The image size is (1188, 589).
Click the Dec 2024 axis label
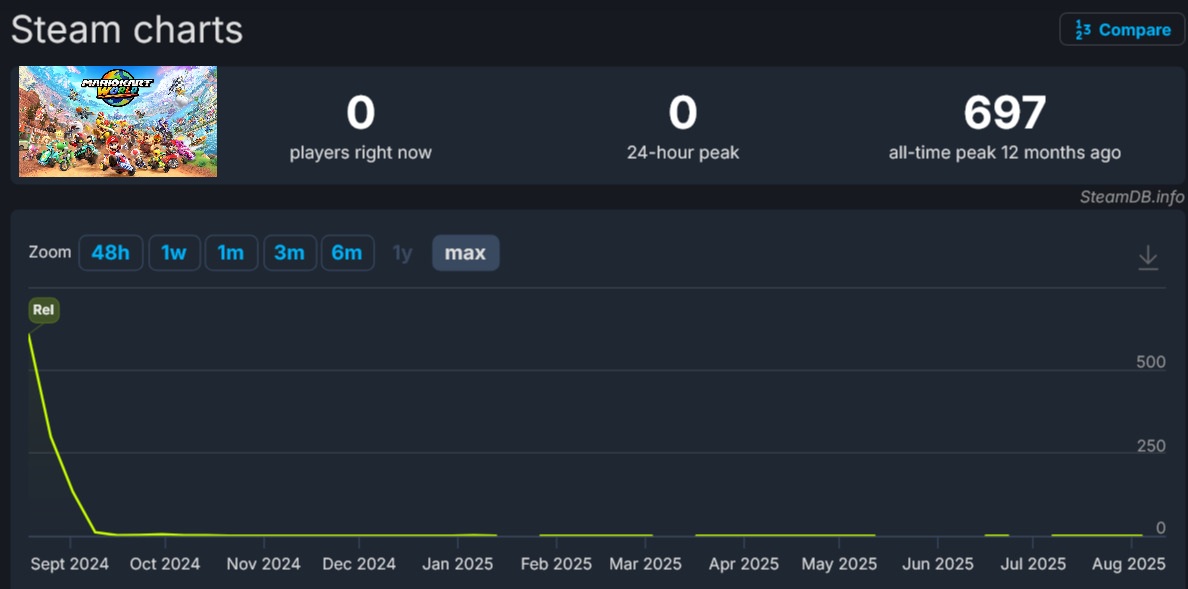pos(359,564)
